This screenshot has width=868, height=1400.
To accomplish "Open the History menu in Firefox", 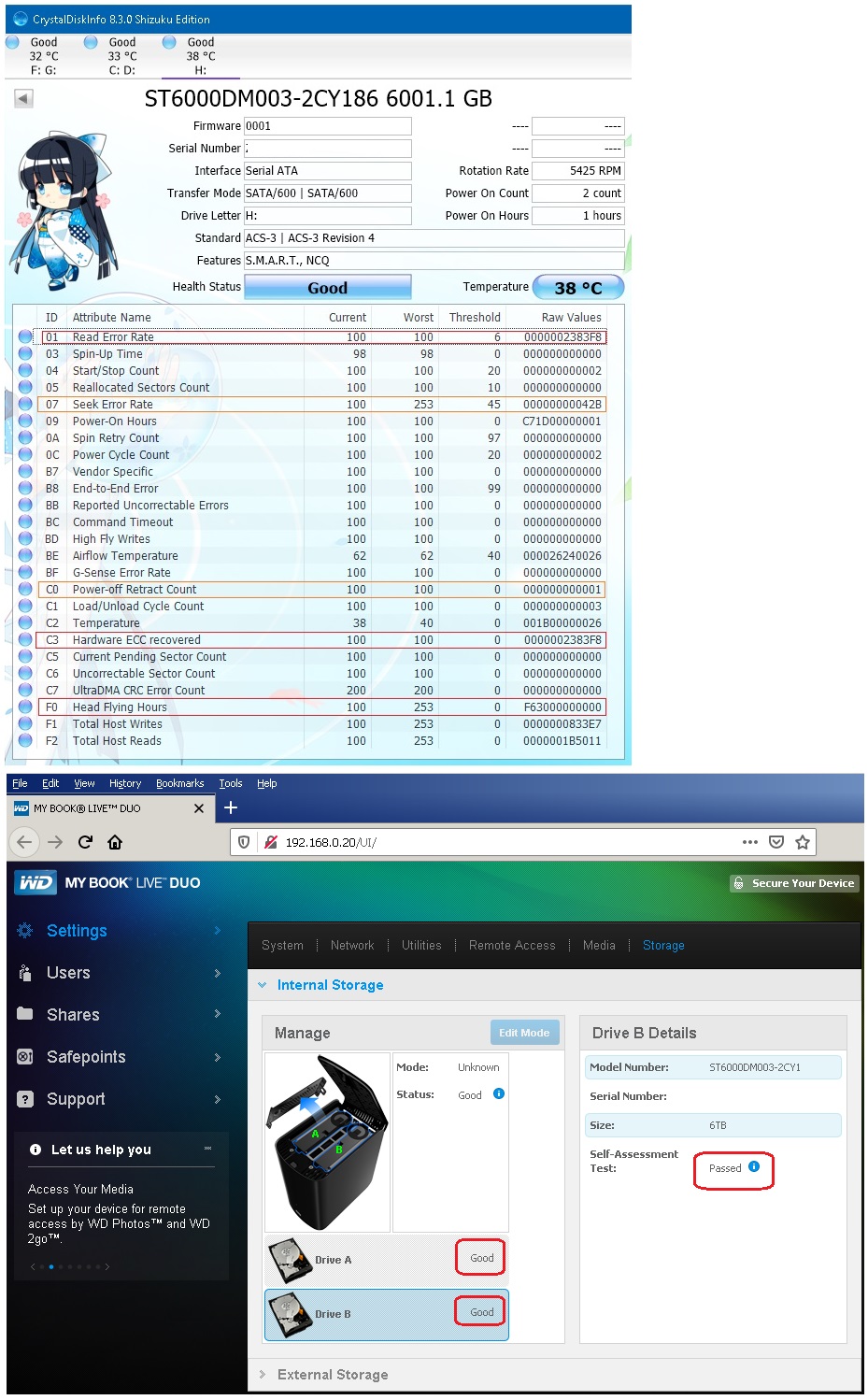I will click(x=125, y=783).
